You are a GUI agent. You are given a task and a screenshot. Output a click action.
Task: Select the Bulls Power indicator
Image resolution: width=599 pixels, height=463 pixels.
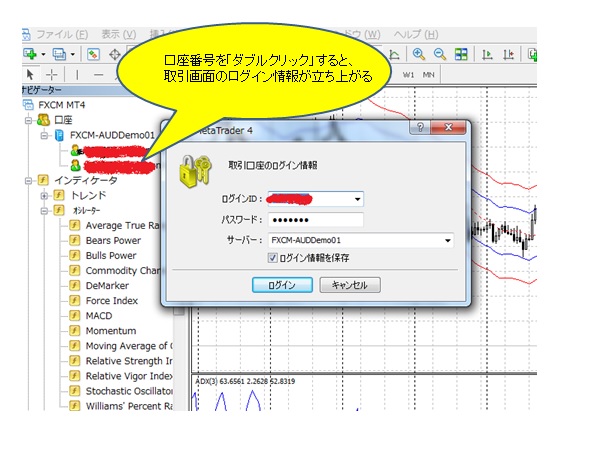tap(111, 256)
